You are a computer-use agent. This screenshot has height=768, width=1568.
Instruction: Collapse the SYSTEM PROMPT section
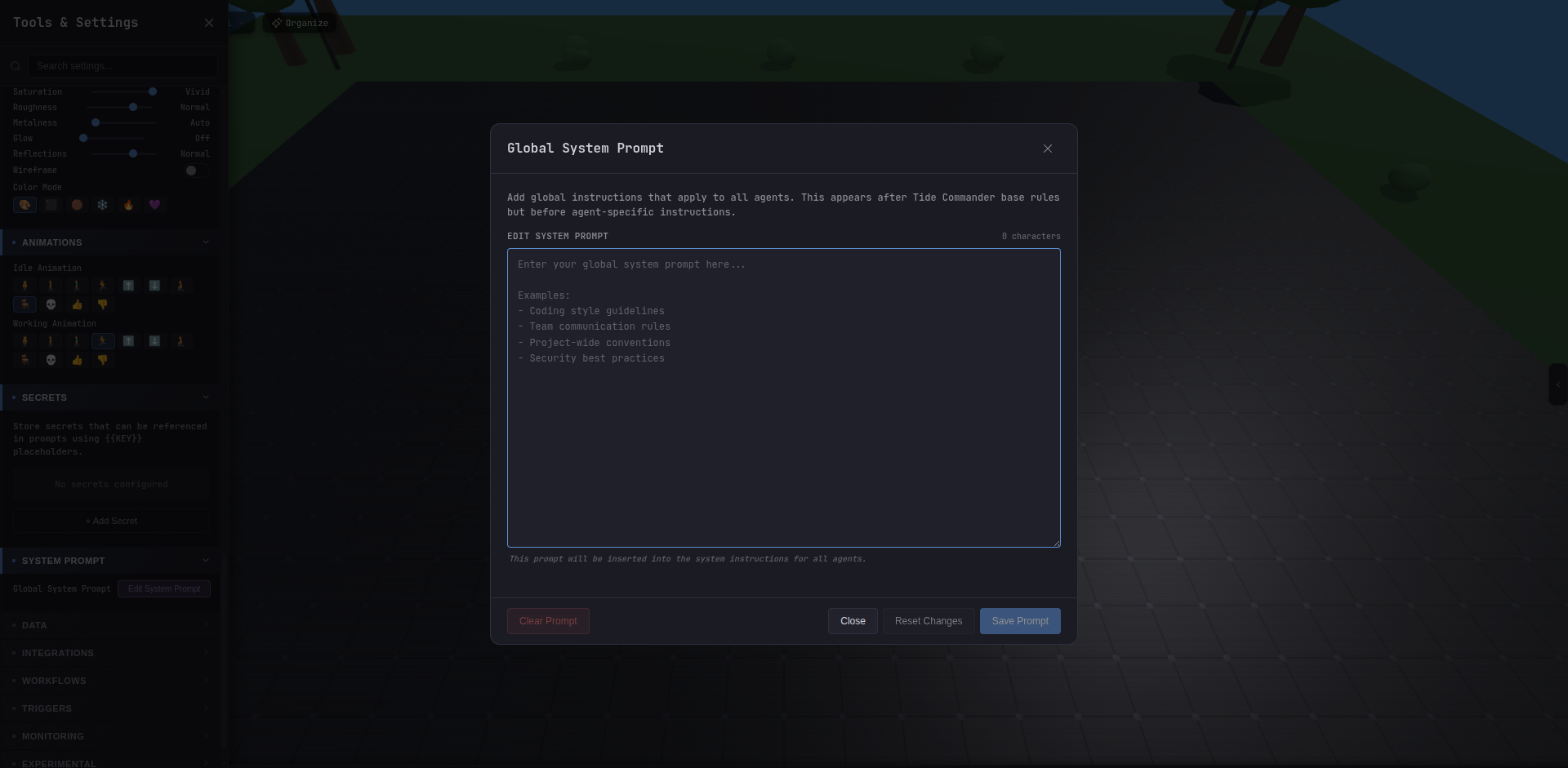tap(109, 561)
